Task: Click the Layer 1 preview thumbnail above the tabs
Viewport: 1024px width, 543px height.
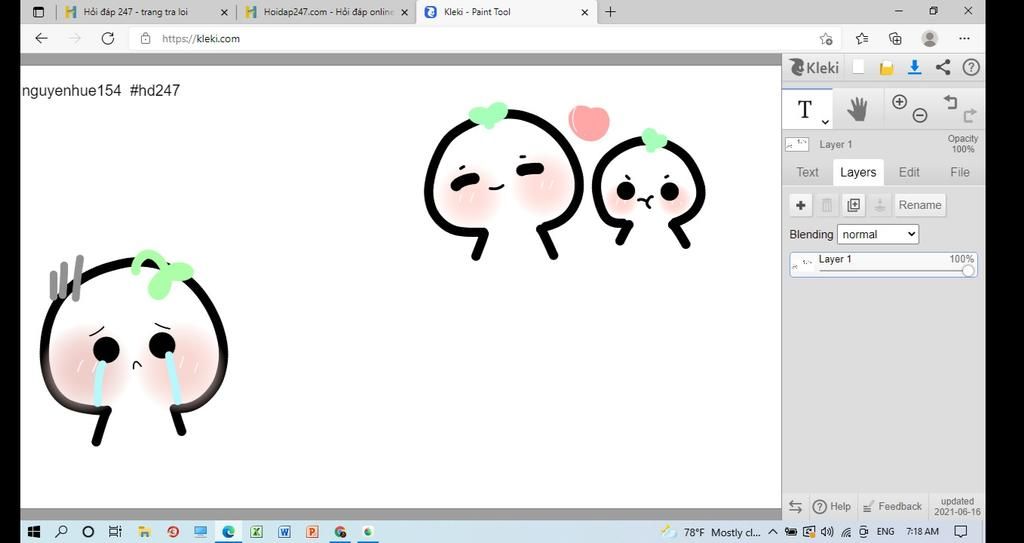Action: pos(797,144)
